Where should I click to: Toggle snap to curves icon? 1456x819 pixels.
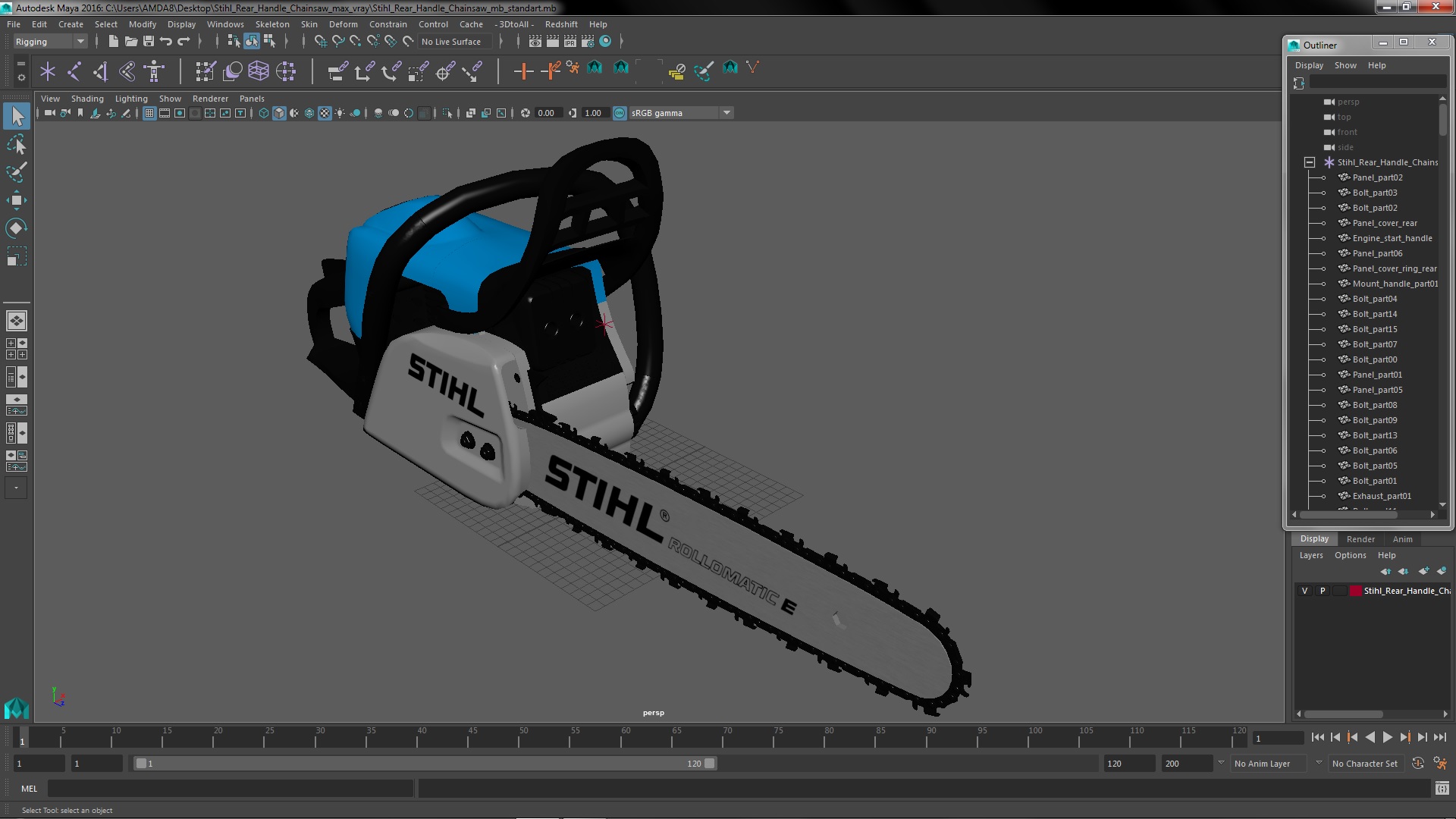coord(338,42)
